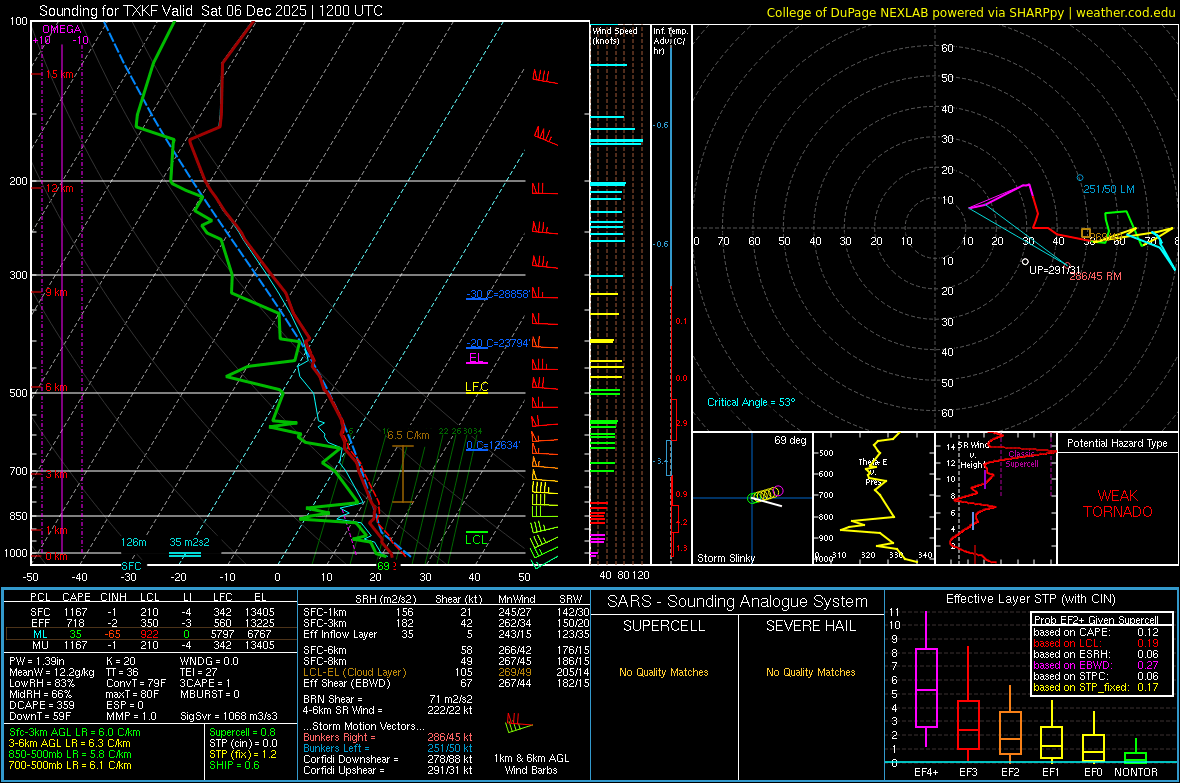Screen dimensions: 1180x783
Task: Click the yellow LFC level label
Action: click(x=476, y=387)
